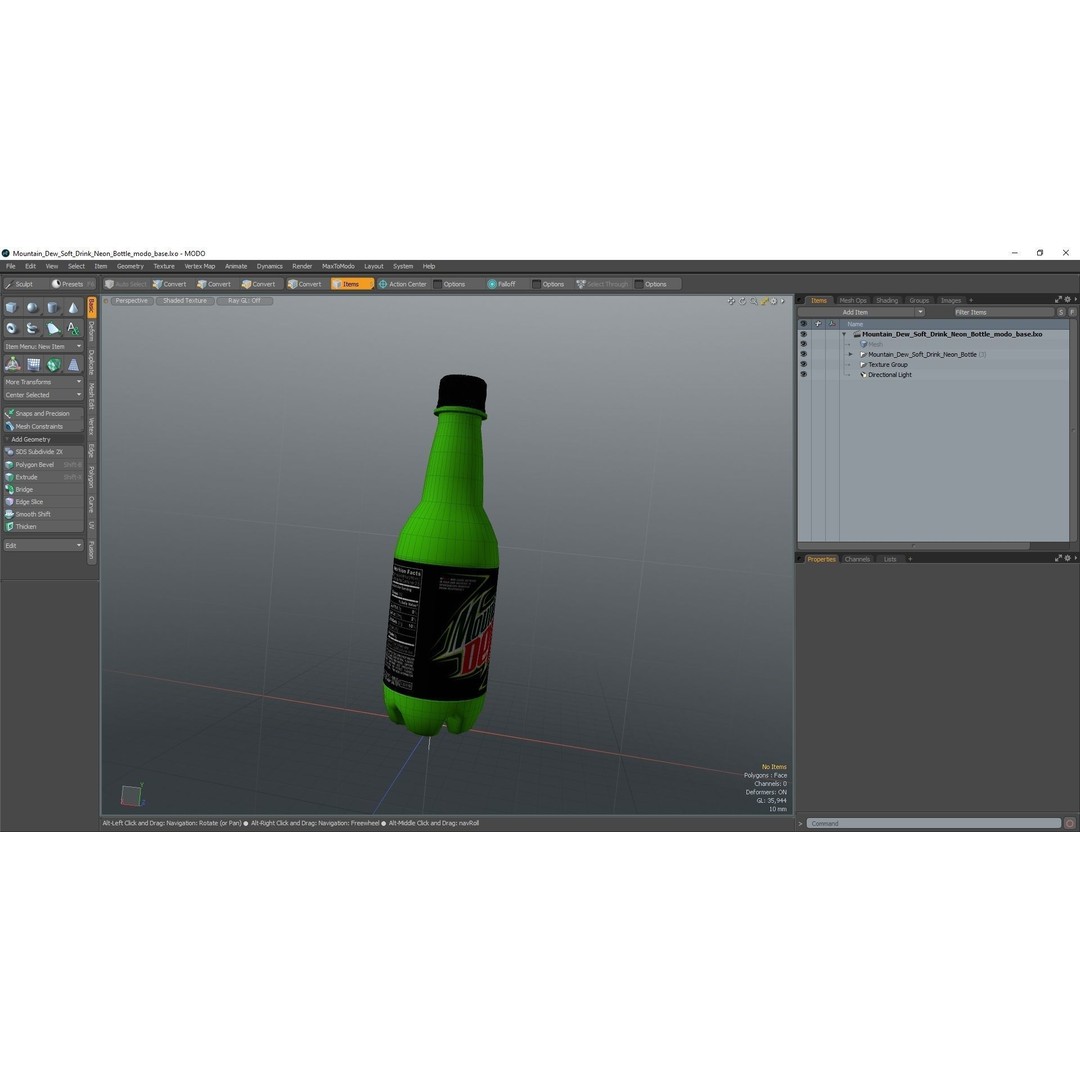Select the Tube primitive tool
The image size is (1080, 1080).
click(32, 329)
